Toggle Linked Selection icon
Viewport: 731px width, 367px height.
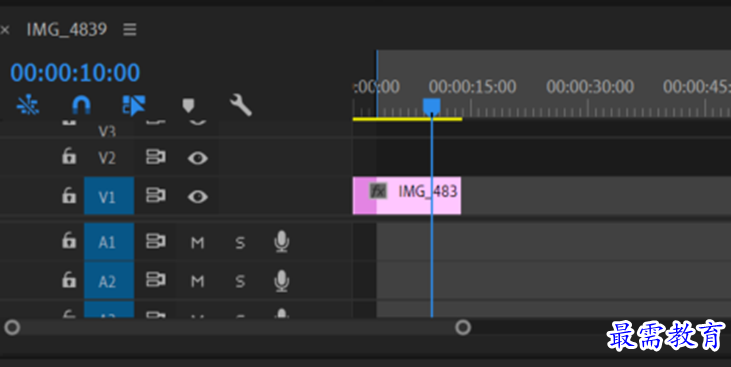(134, 105)
